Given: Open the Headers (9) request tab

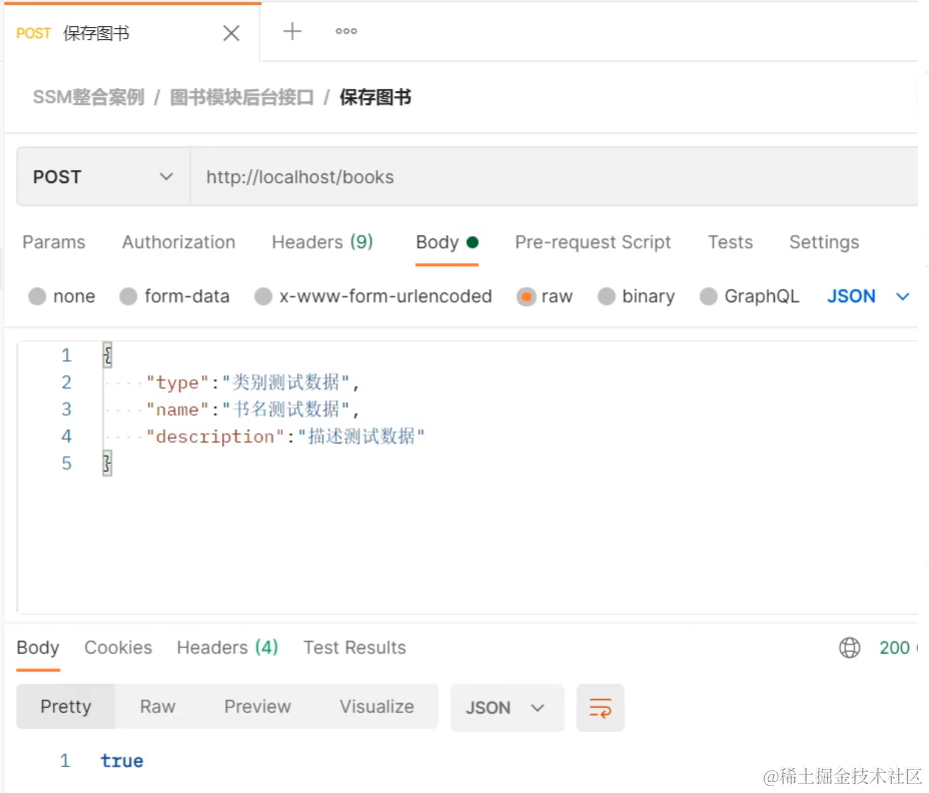Looking at the screenshot, I should coord(322,242).
